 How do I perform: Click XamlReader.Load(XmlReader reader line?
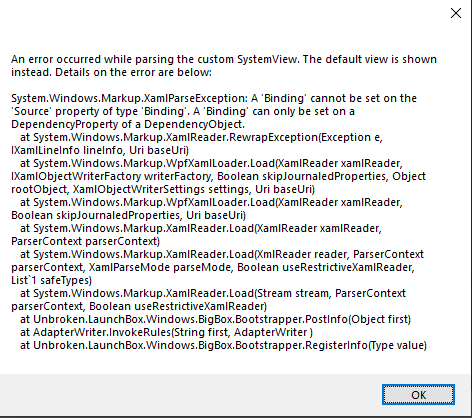pos(222,254)
